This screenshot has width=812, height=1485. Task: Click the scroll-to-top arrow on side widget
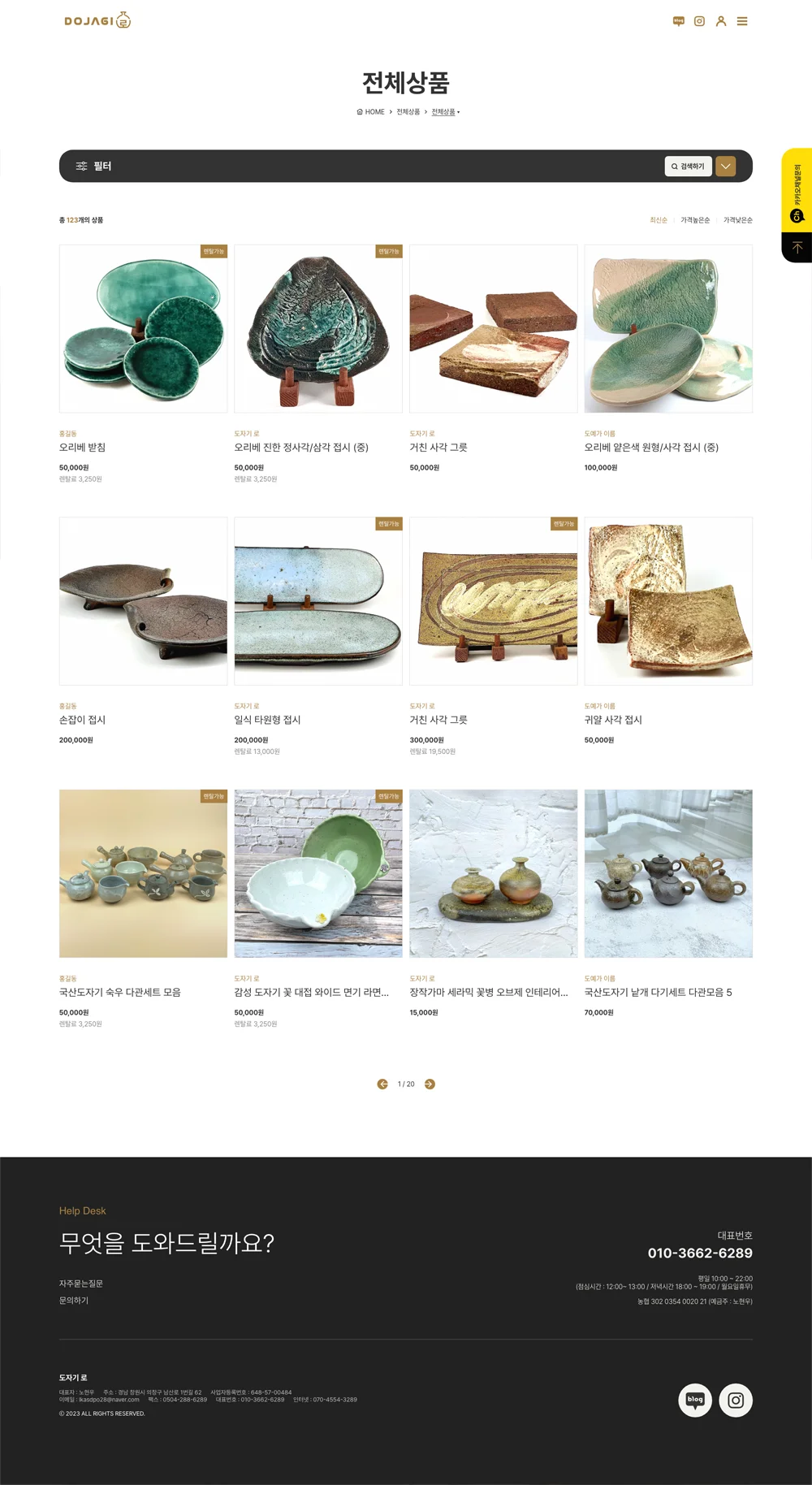(x=797, y=248)
